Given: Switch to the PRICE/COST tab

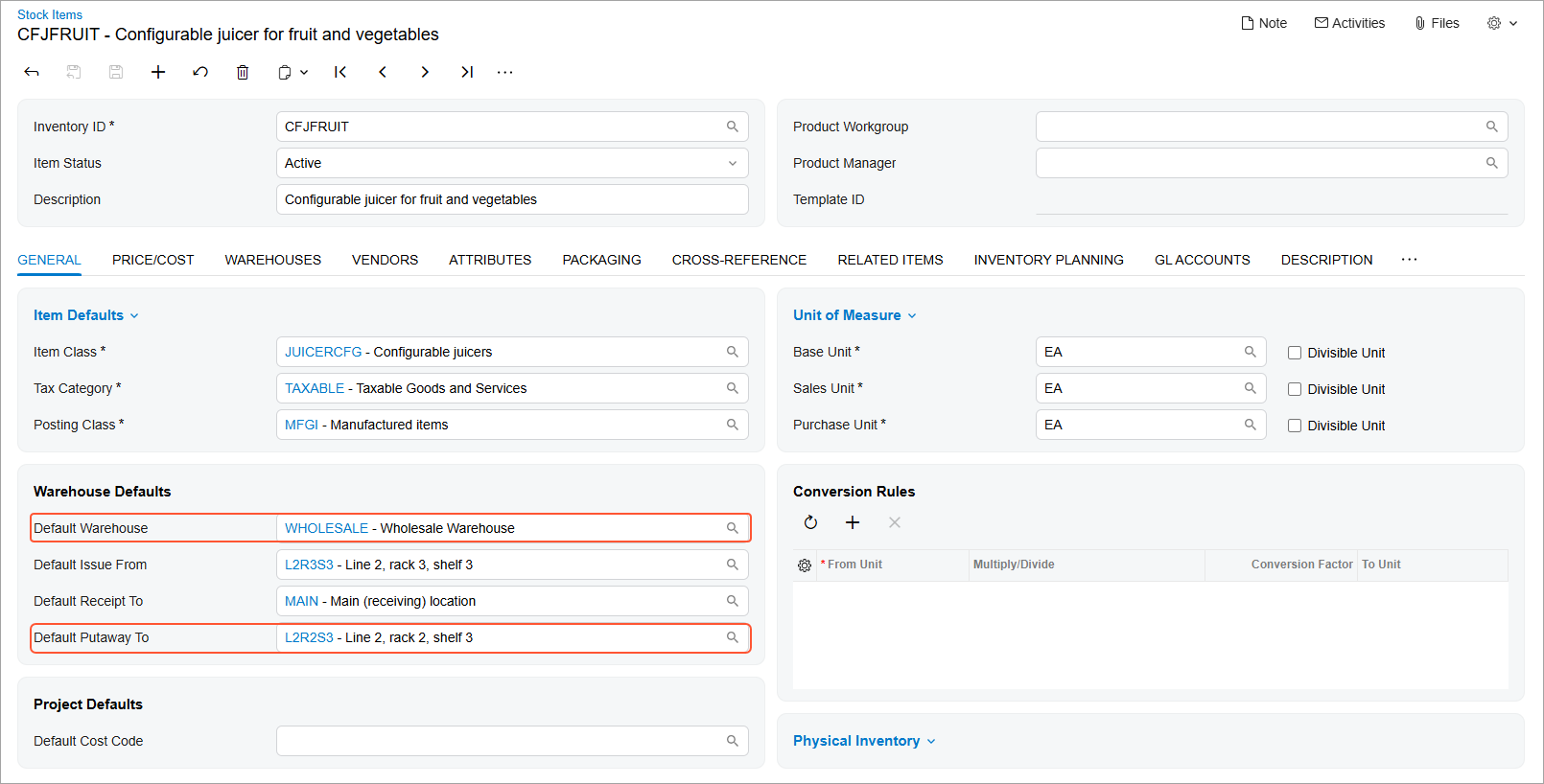Looking at the screenshot, I should 152,260.
